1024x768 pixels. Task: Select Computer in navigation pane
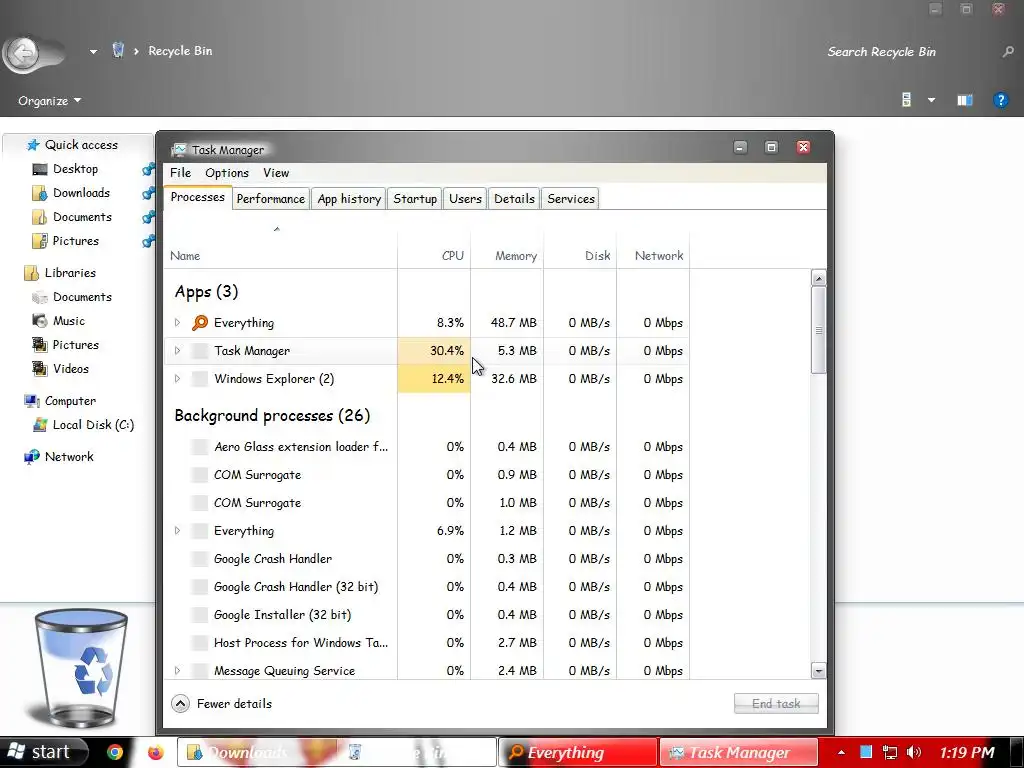[70, 401]
